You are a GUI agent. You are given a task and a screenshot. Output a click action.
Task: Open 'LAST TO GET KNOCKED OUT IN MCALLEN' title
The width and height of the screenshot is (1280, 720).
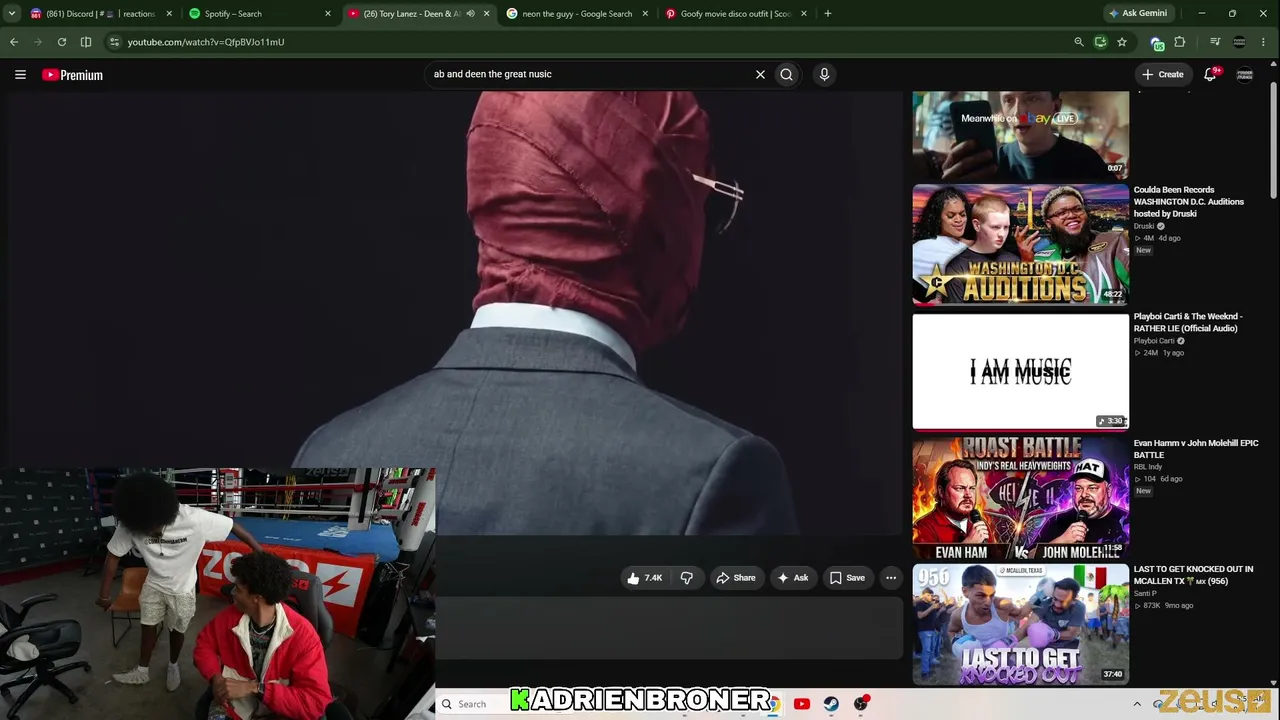coord(1193,575)
